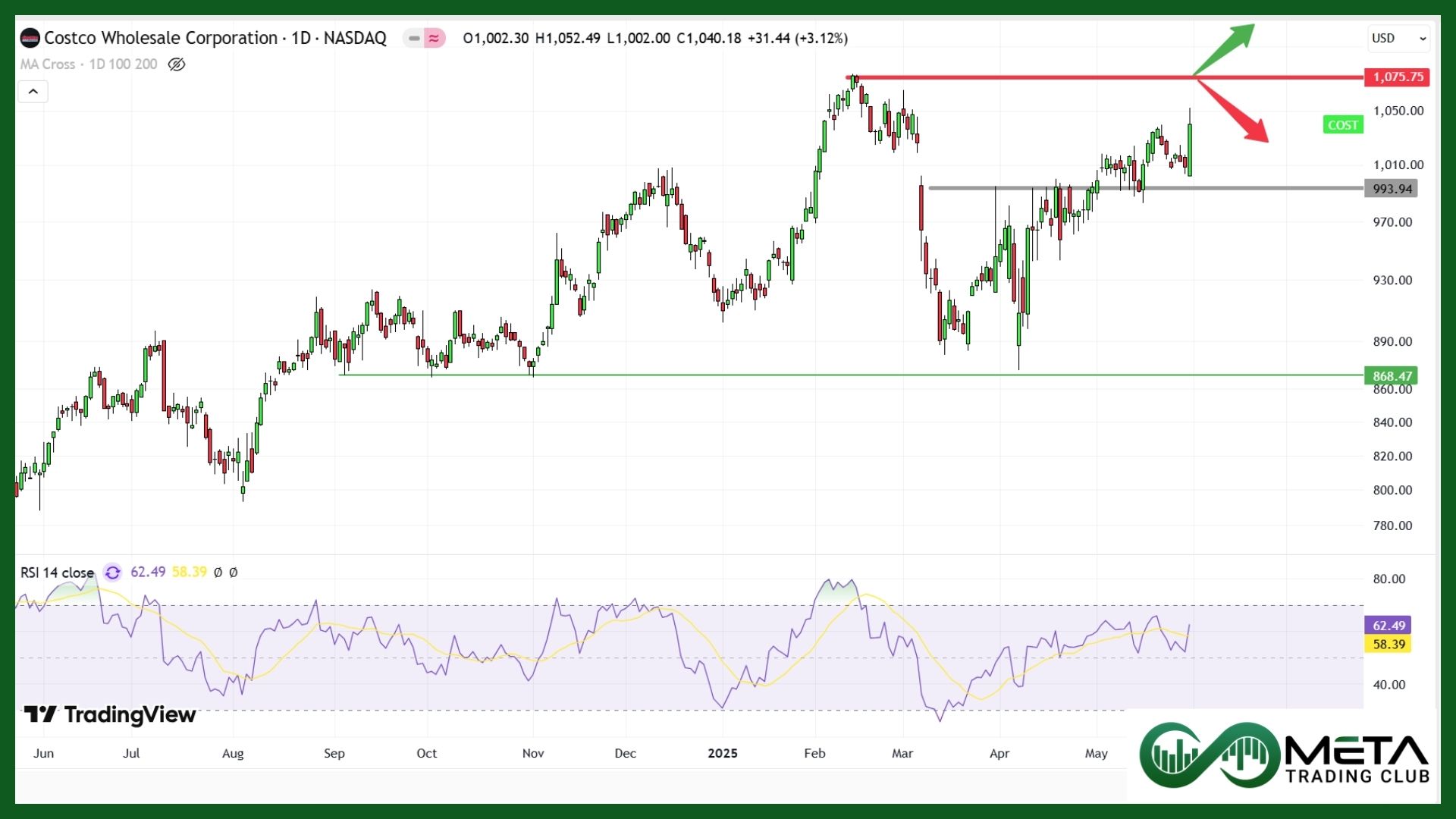Viewport: 1456px width, 819px height.
Task: Click the RSI refresh circular arrows icon
Action: [112, 573]
